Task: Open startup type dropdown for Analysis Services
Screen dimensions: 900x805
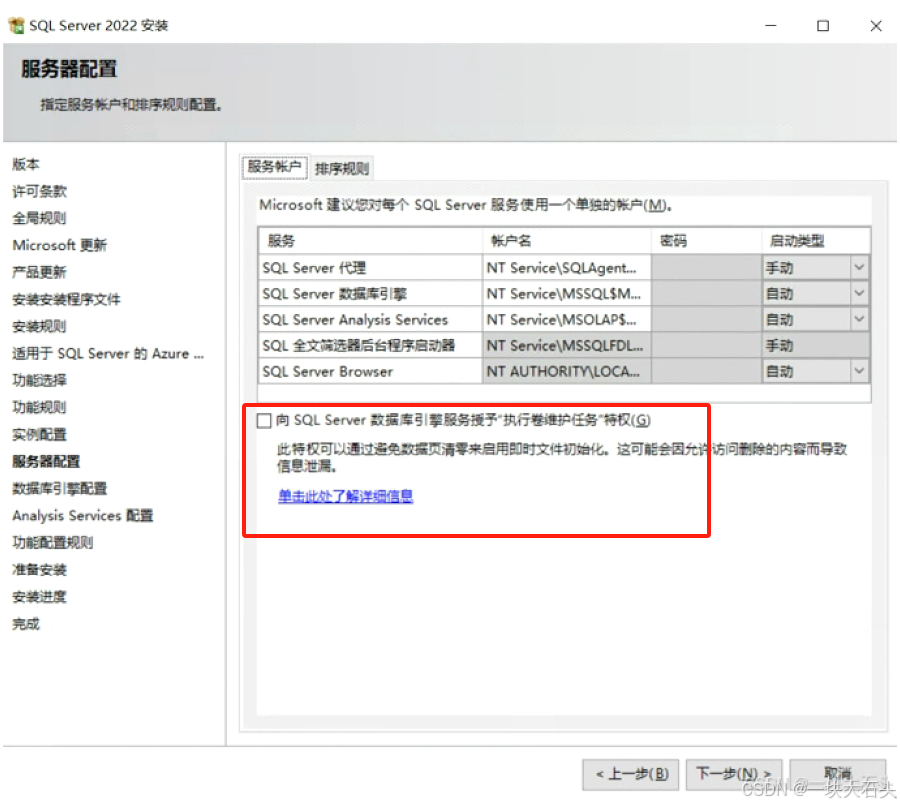Action: click(x=859, y=319)
